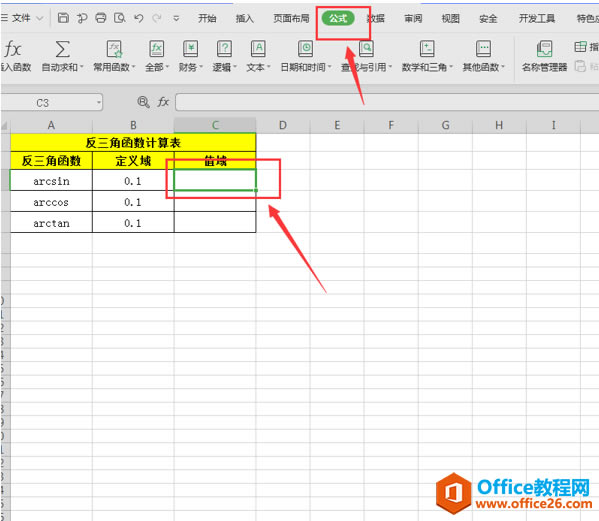The width and height of the screenshot is (599, 521).
Task: Select column I header
Action: point(553,125)
